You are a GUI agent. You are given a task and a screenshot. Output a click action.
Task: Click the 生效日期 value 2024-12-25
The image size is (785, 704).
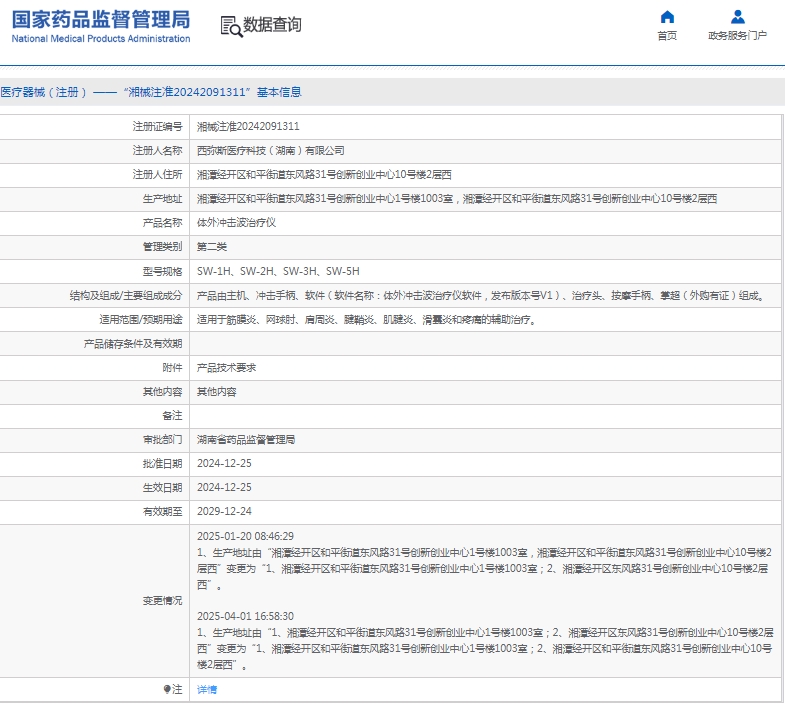click(x=224, y=488)
